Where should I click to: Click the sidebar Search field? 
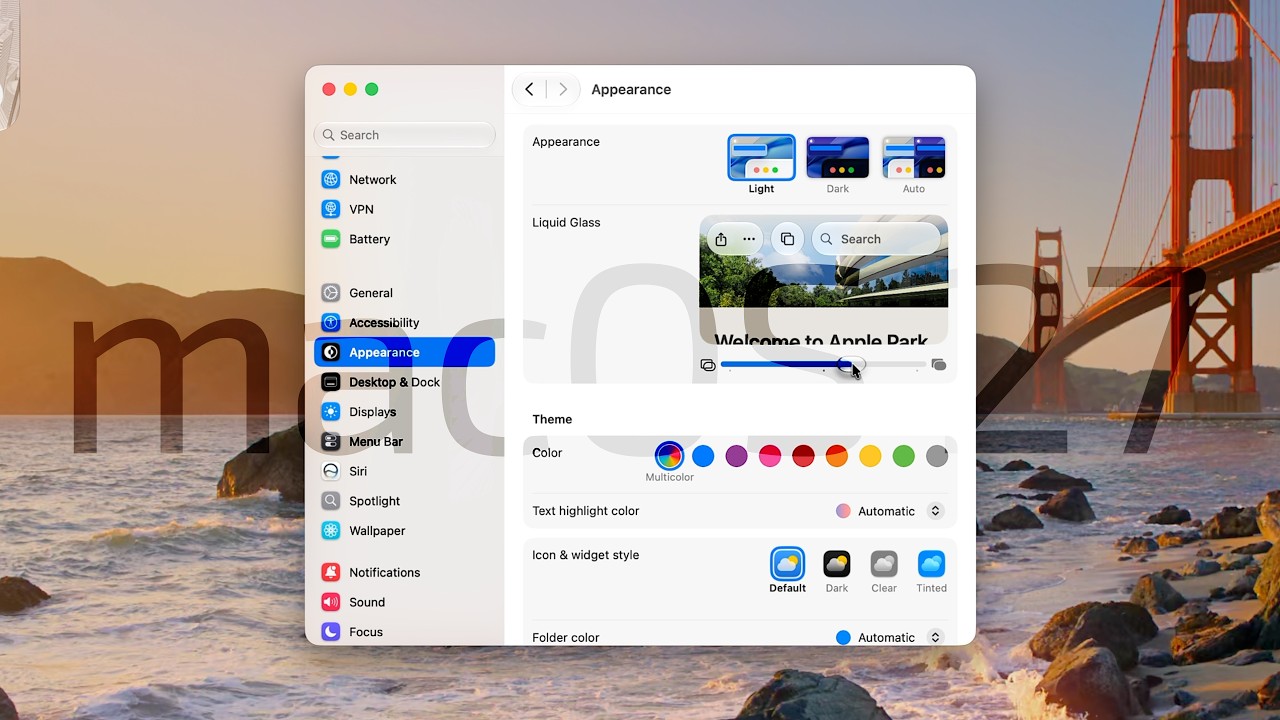pos(404,135)
